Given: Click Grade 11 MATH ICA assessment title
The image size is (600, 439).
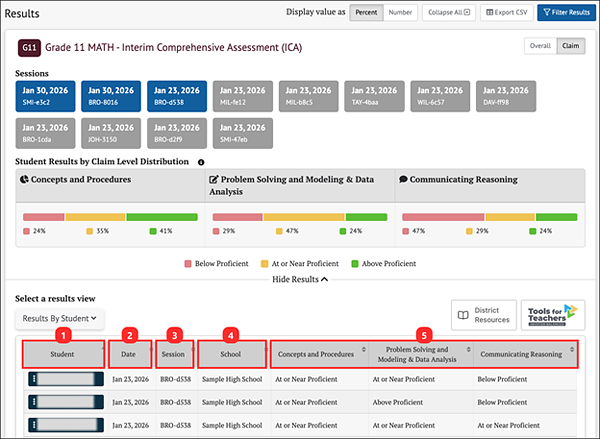Looking at the screenshot, I should click(x=174, y=48).
